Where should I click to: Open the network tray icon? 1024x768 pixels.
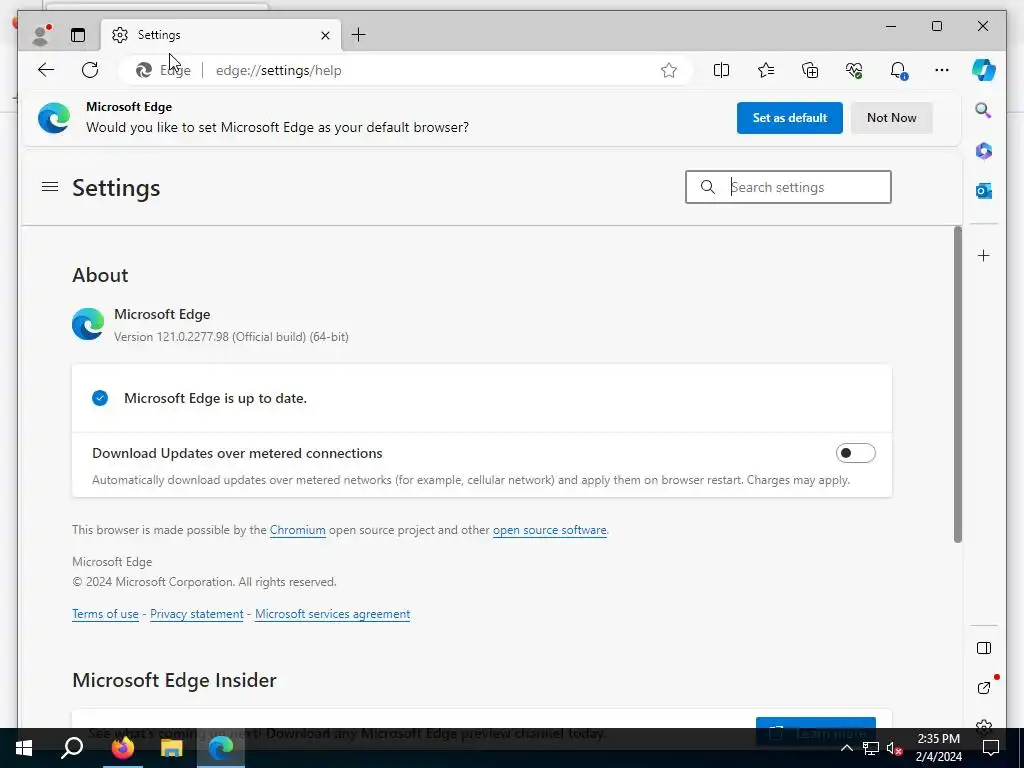(x=871, y=748)
